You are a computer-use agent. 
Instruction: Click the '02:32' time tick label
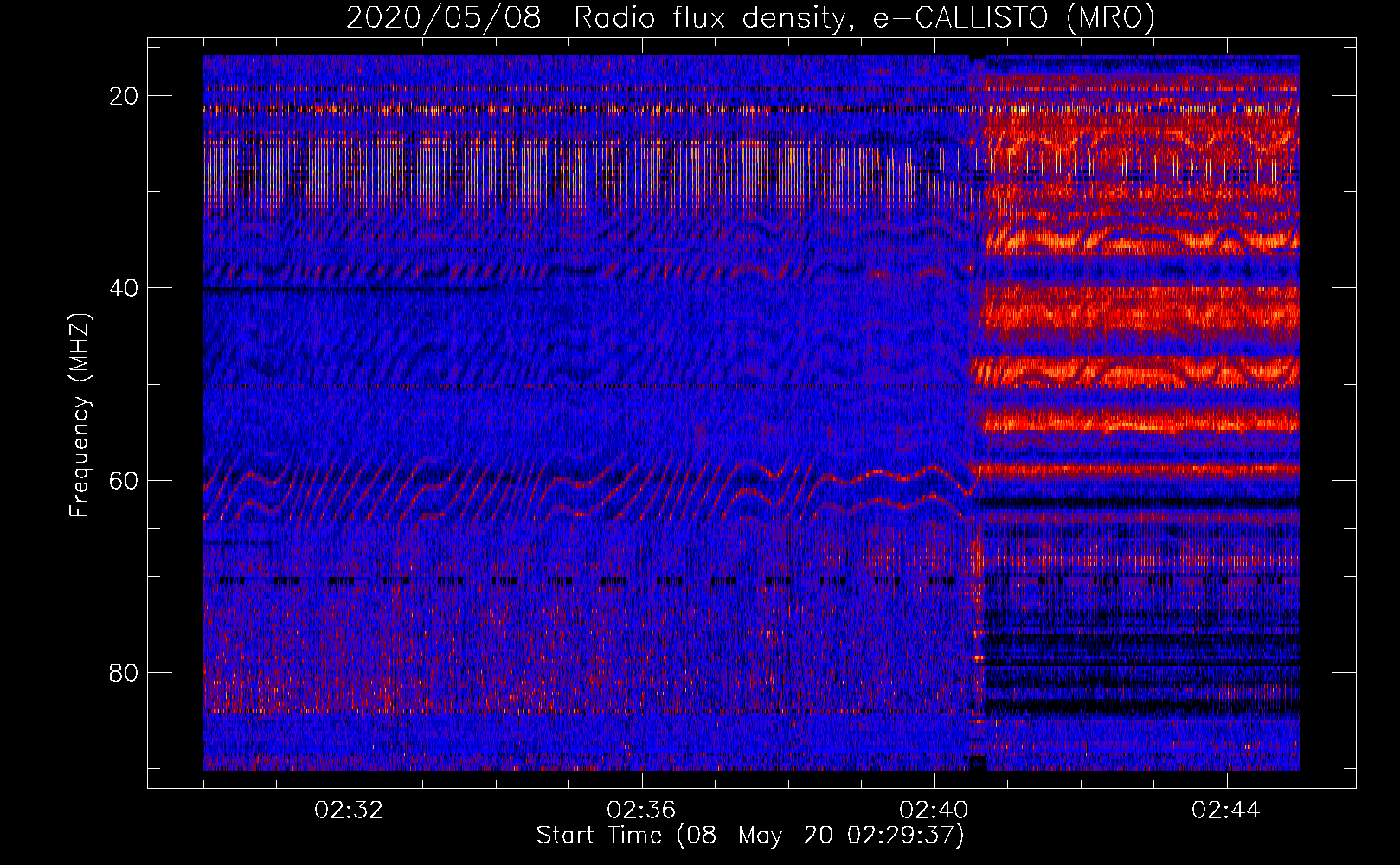(x=349, y=811)
